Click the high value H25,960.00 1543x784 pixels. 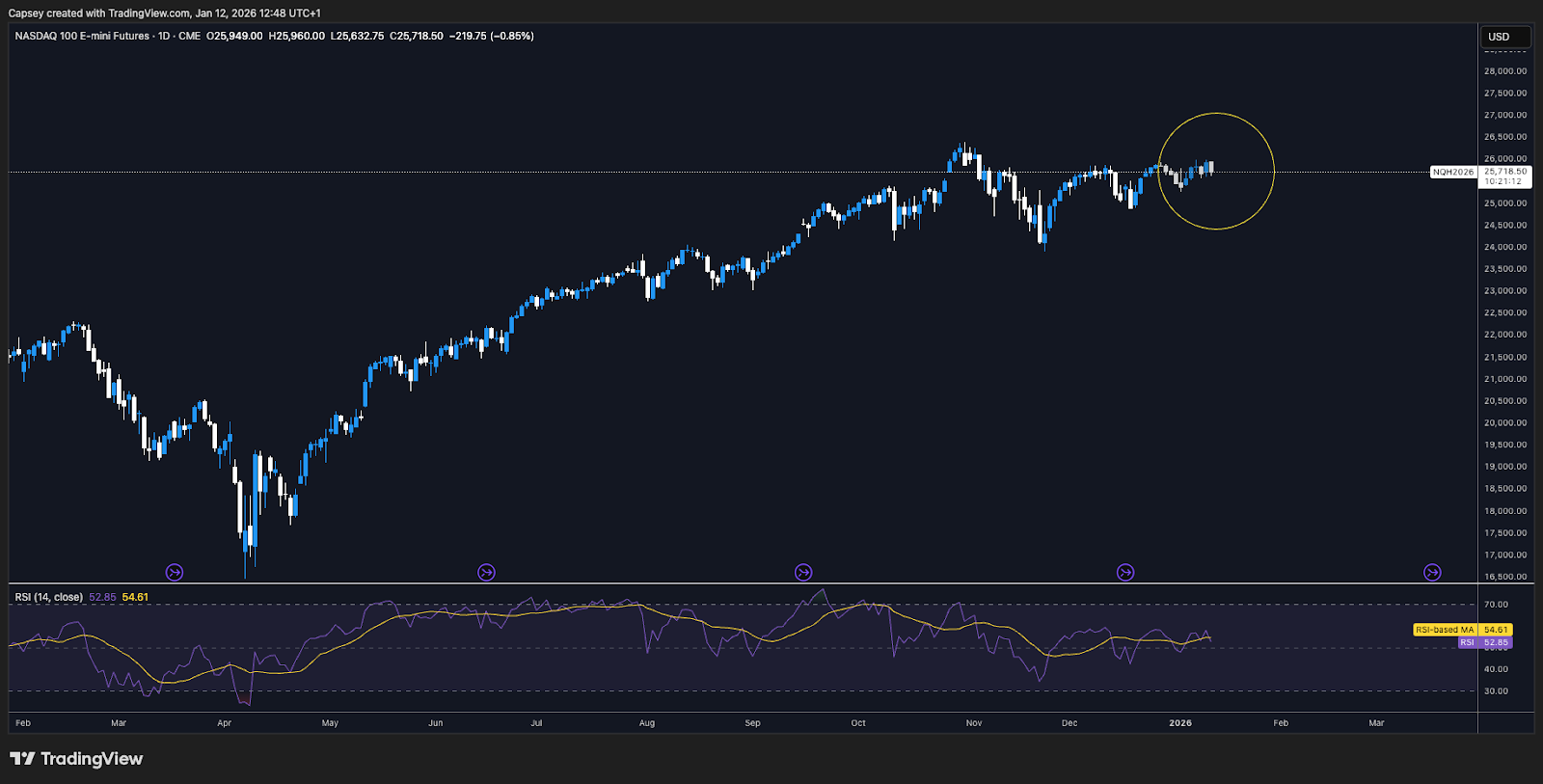297,36
